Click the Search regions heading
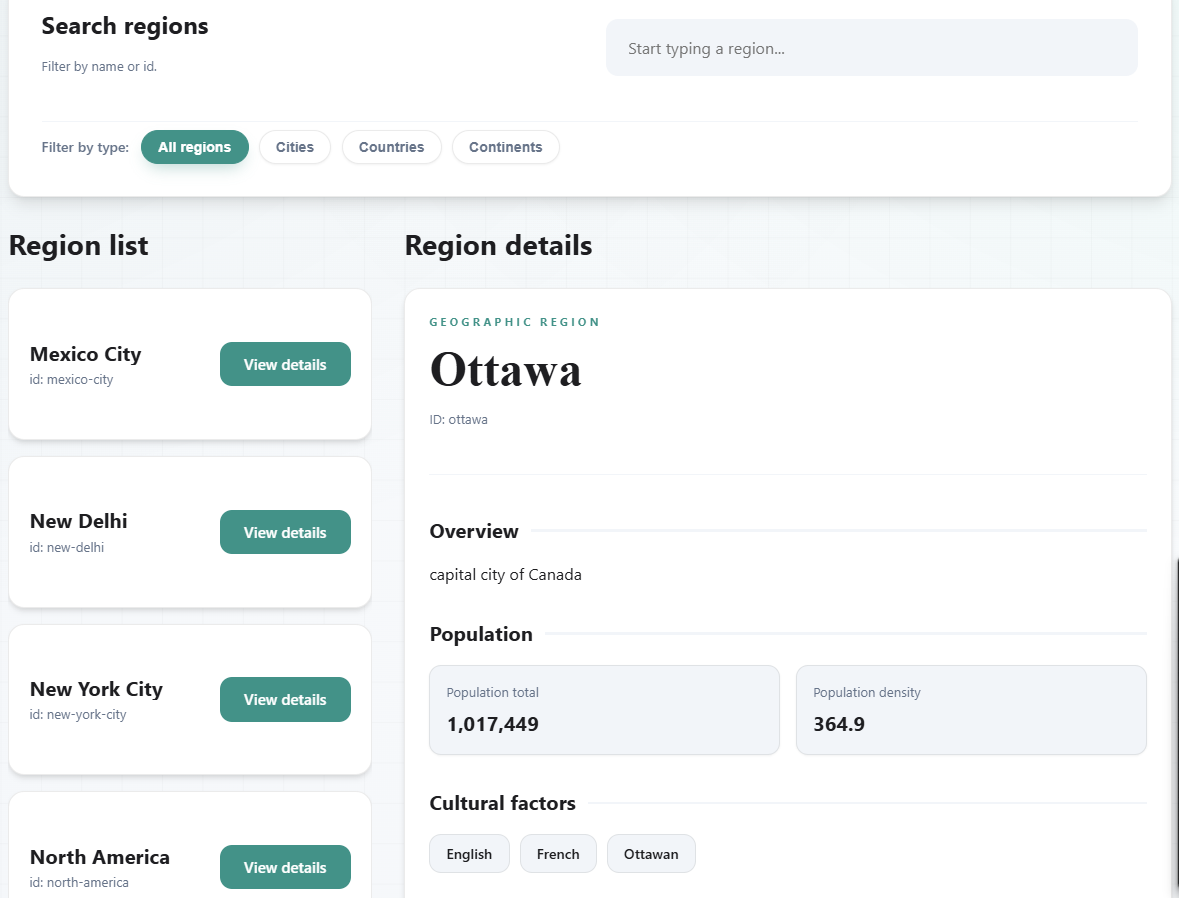The image size is (1179, 898). [124, 26]
